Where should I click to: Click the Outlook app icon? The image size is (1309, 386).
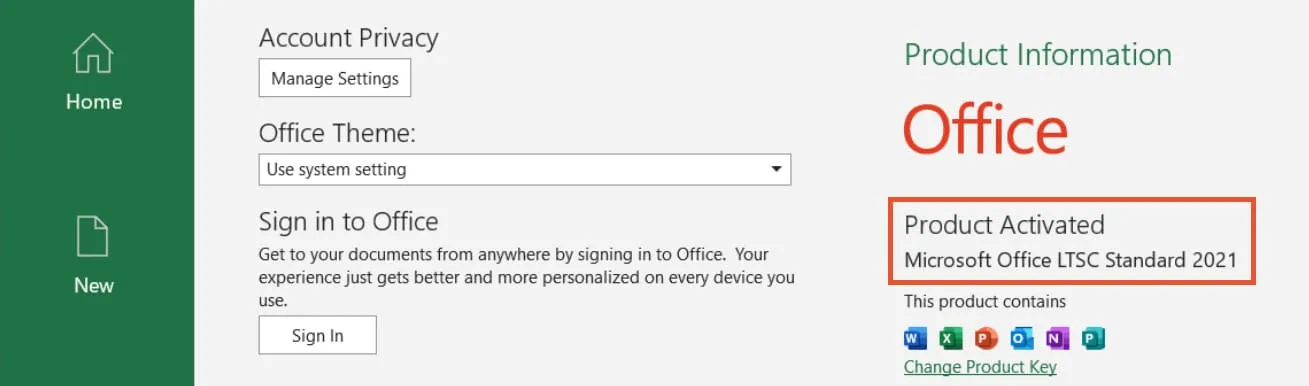(x=1021, y=339)
